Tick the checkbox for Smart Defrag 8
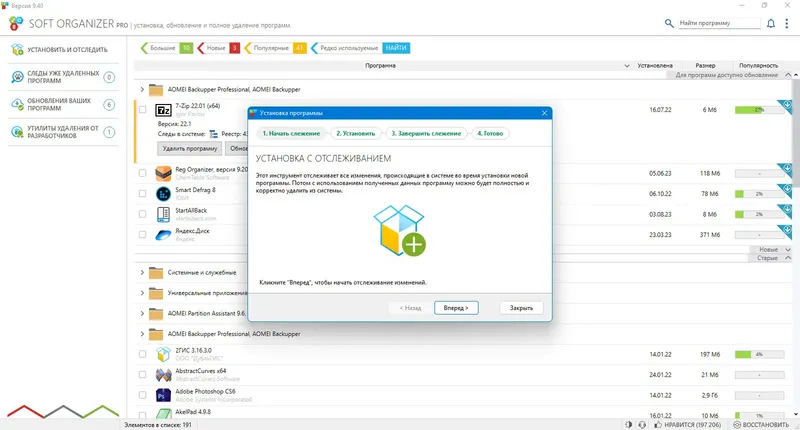The image size is (800, 430). click(x=142, y=194)
